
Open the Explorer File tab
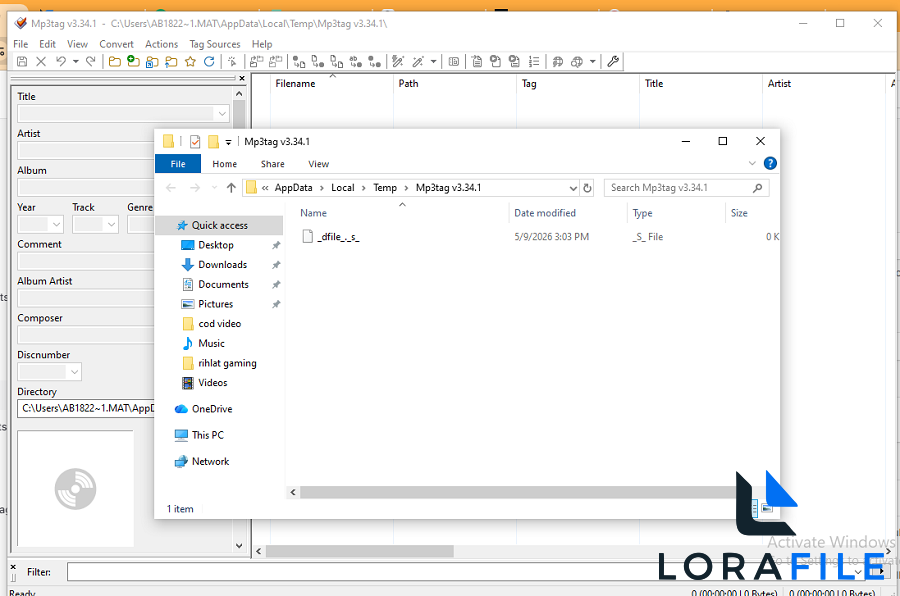(178, 164)
